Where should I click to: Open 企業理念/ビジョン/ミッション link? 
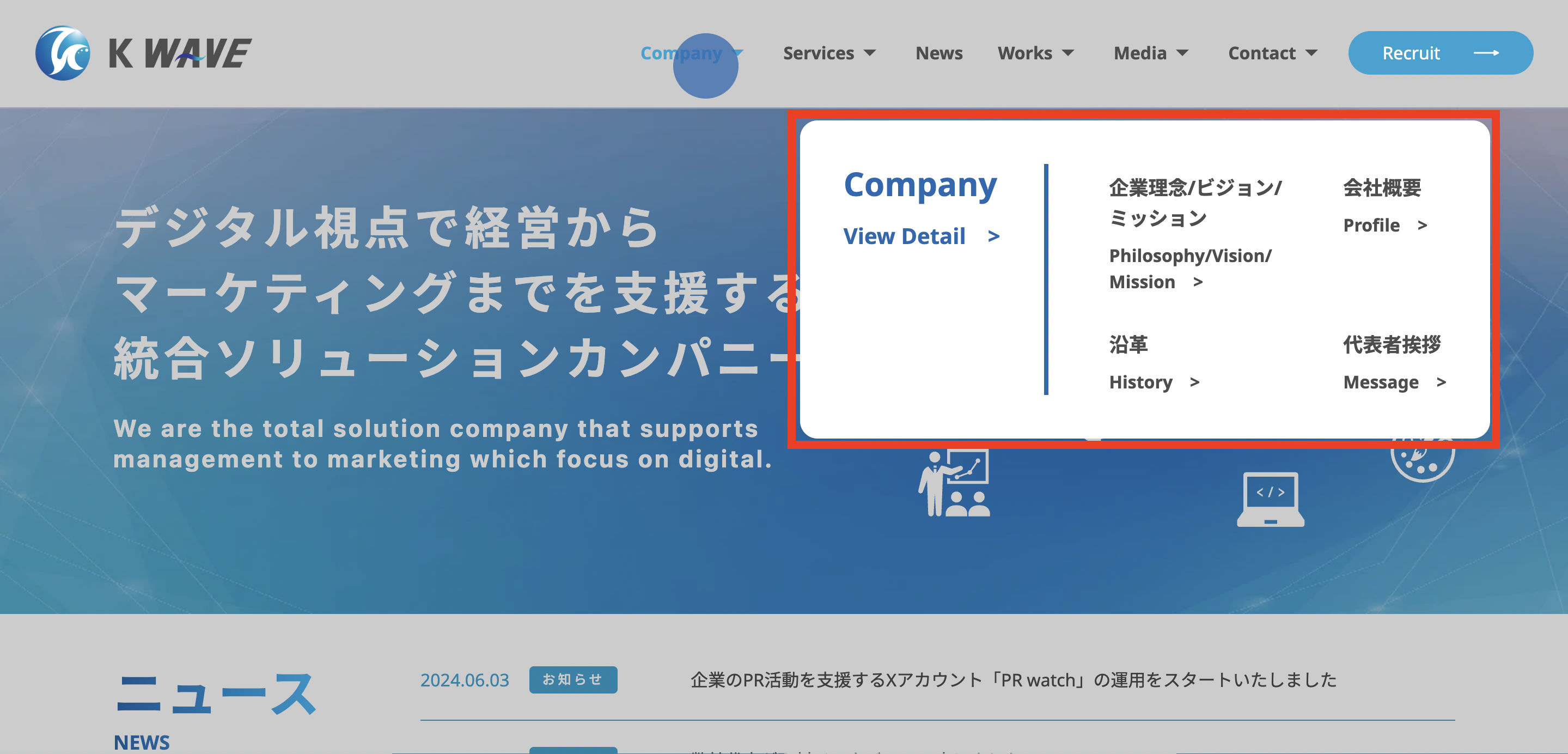point(1195,202)
